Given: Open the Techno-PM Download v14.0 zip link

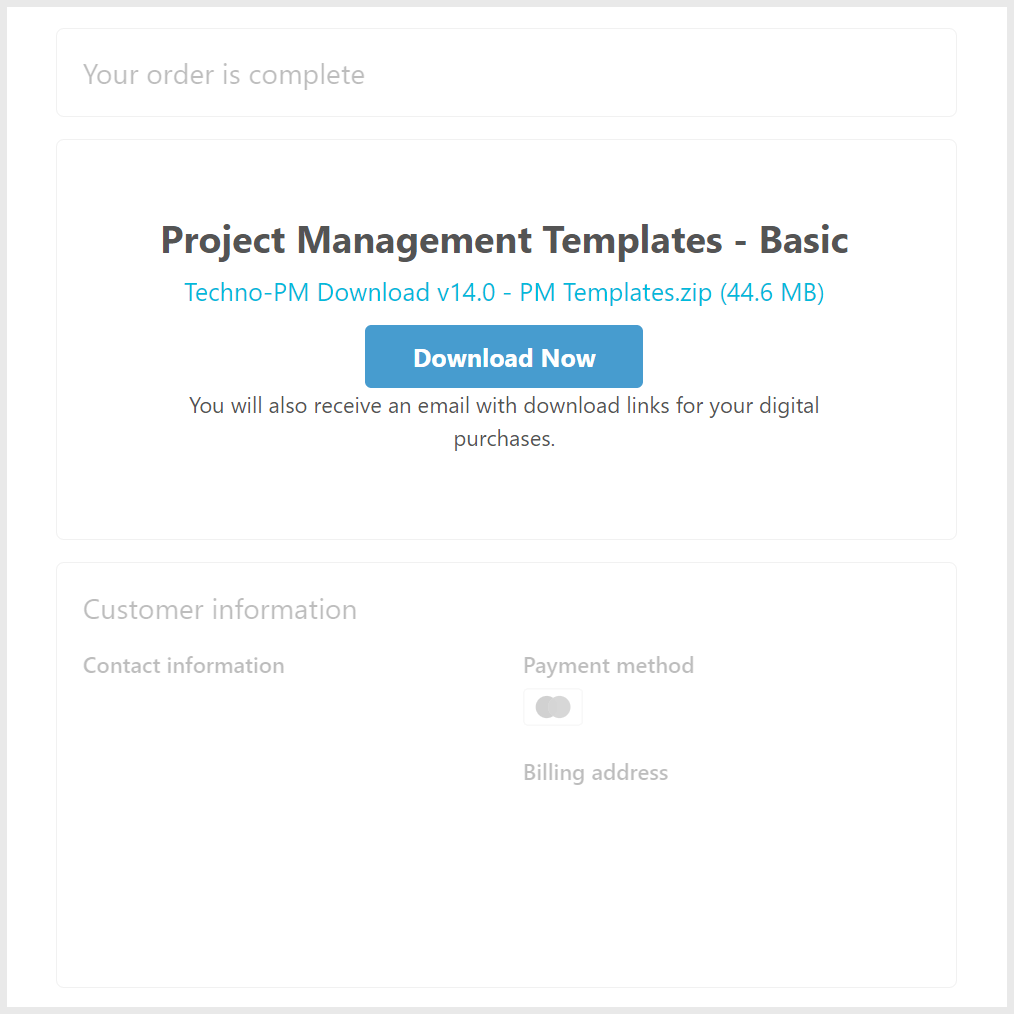Looking at the screenshot, I should pos(503,293).
